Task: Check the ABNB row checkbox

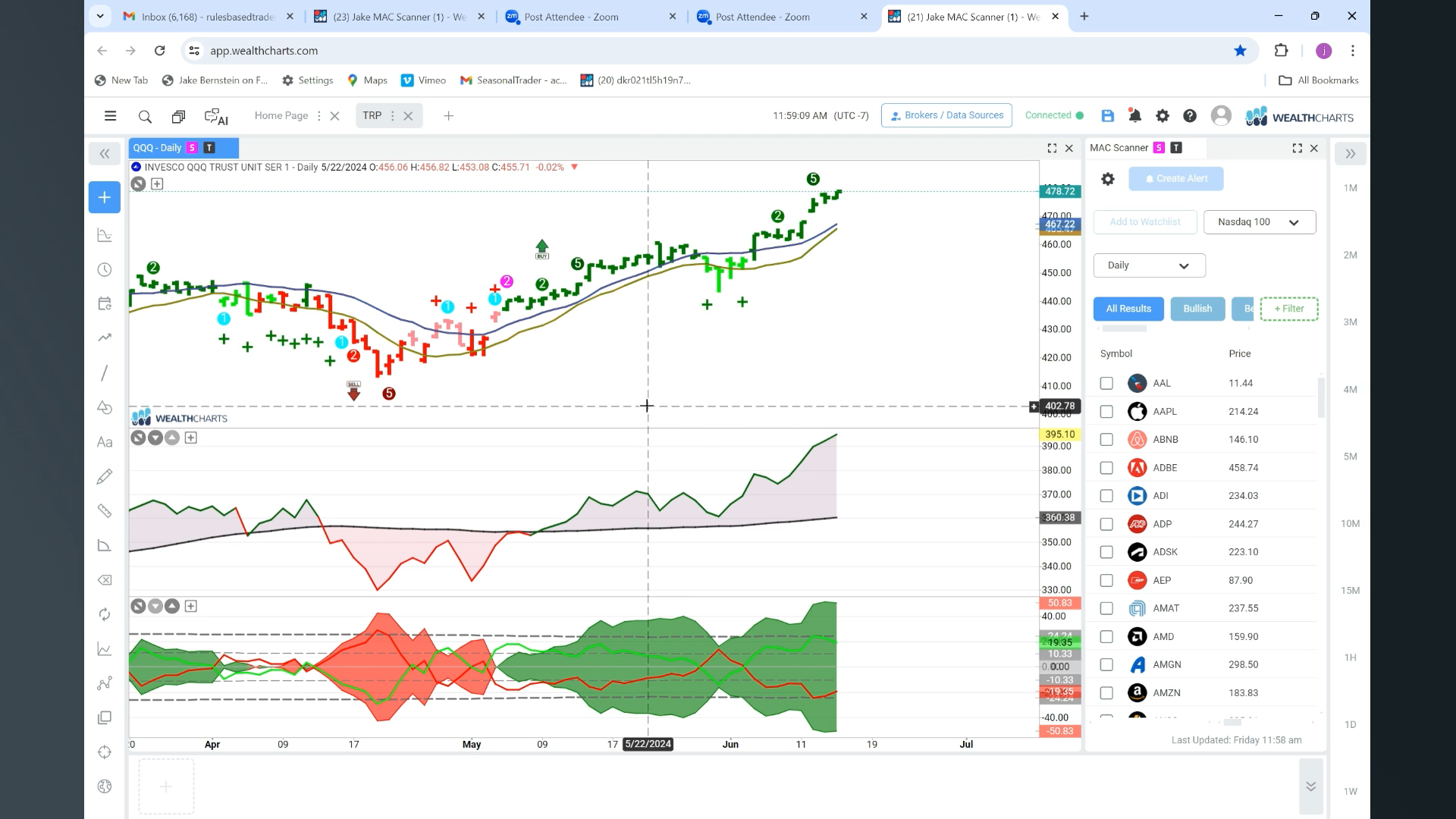Action: pyautogui.click(x=1106, y=440)
